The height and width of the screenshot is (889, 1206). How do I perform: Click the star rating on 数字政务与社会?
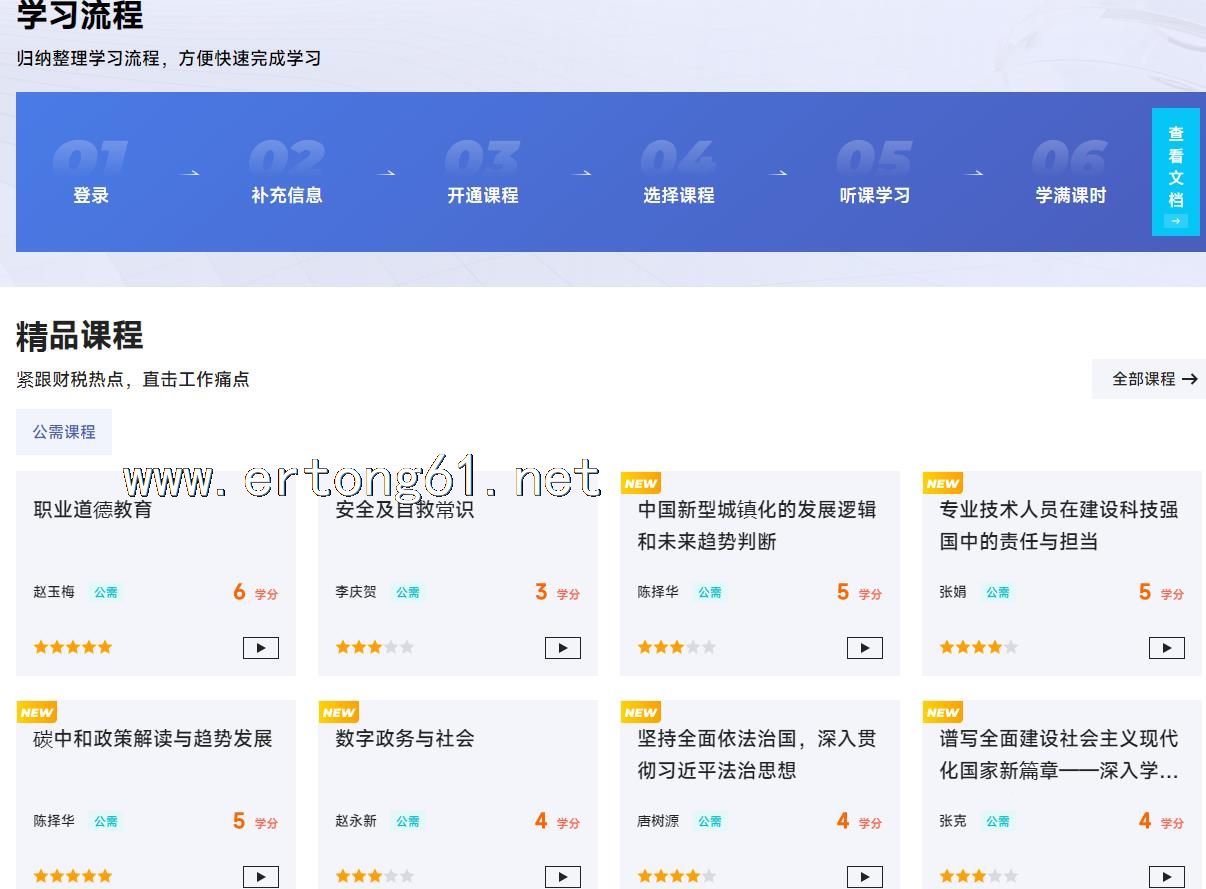click(x=374, y=876)
